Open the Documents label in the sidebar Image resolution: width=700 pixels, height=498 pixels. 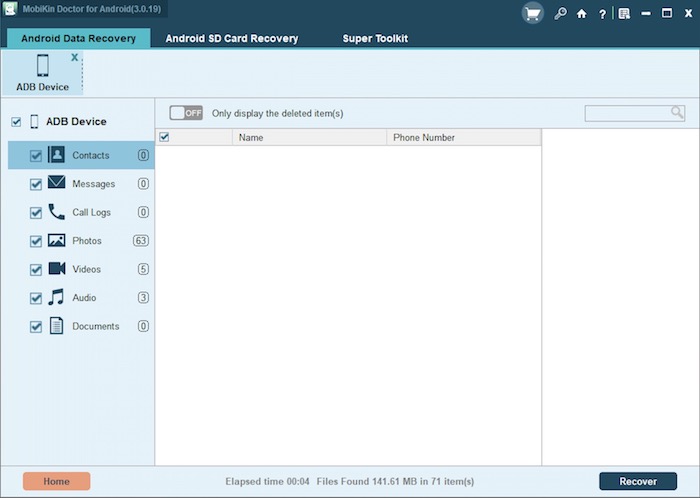point(96,326)
